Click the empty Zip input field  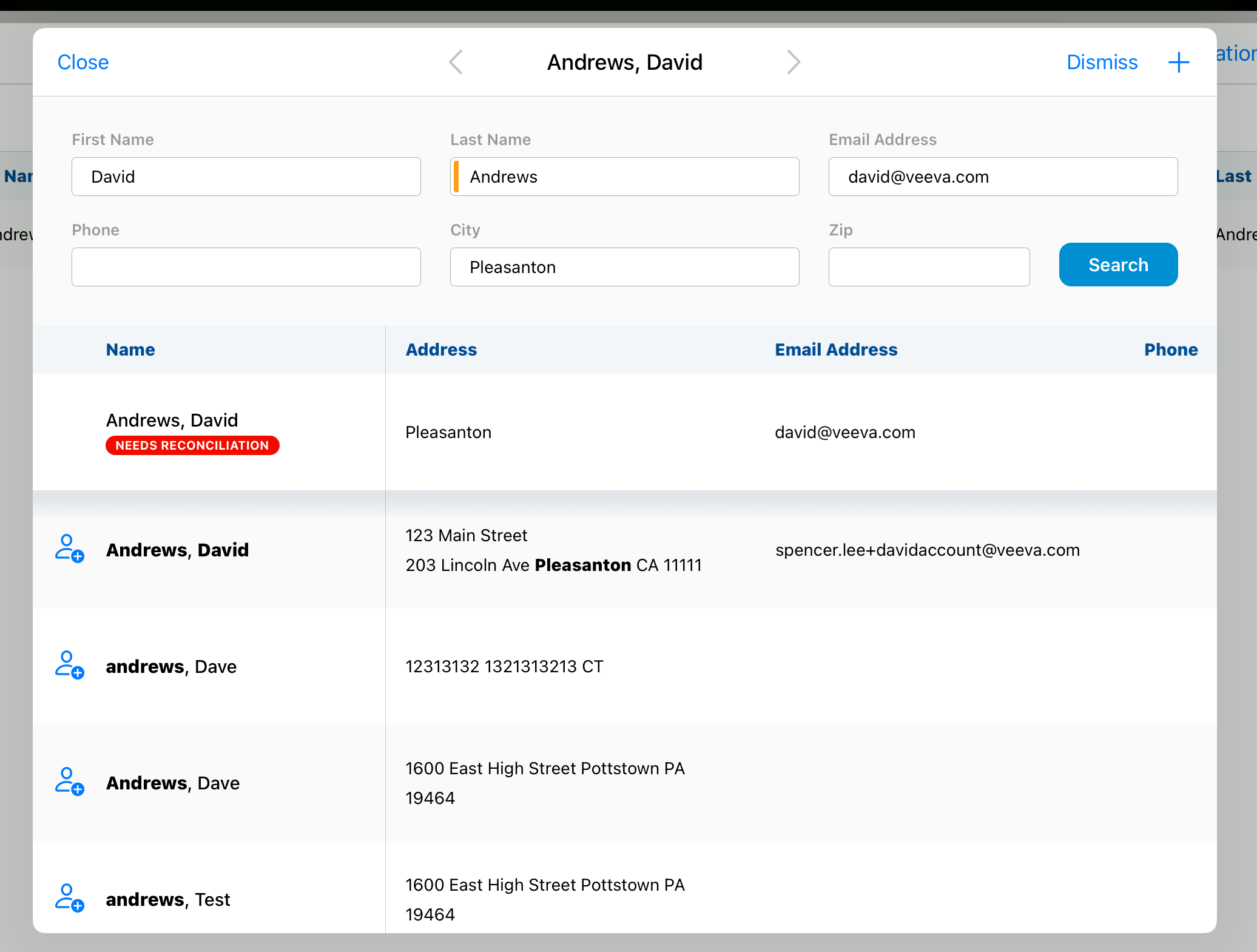coord(929,267)
